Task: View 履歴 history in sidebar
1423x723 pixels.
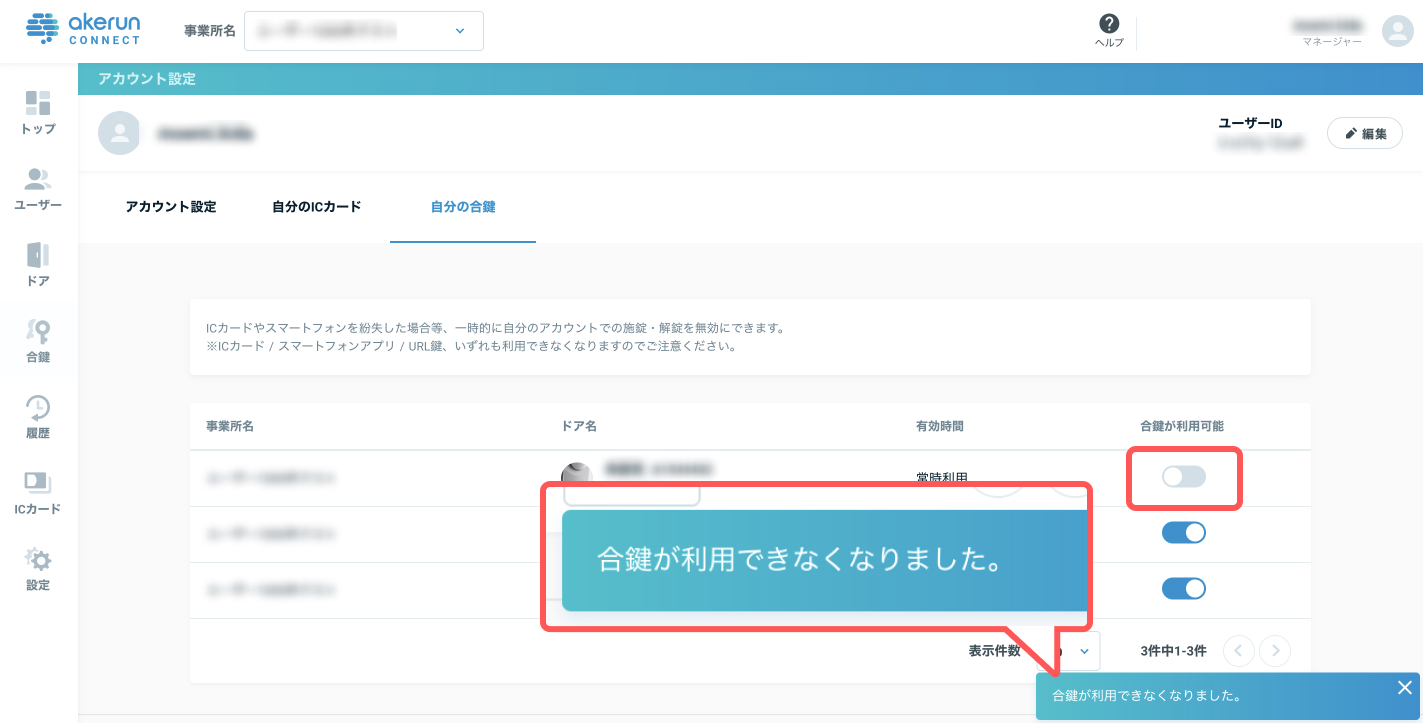Action: point(38,416)
